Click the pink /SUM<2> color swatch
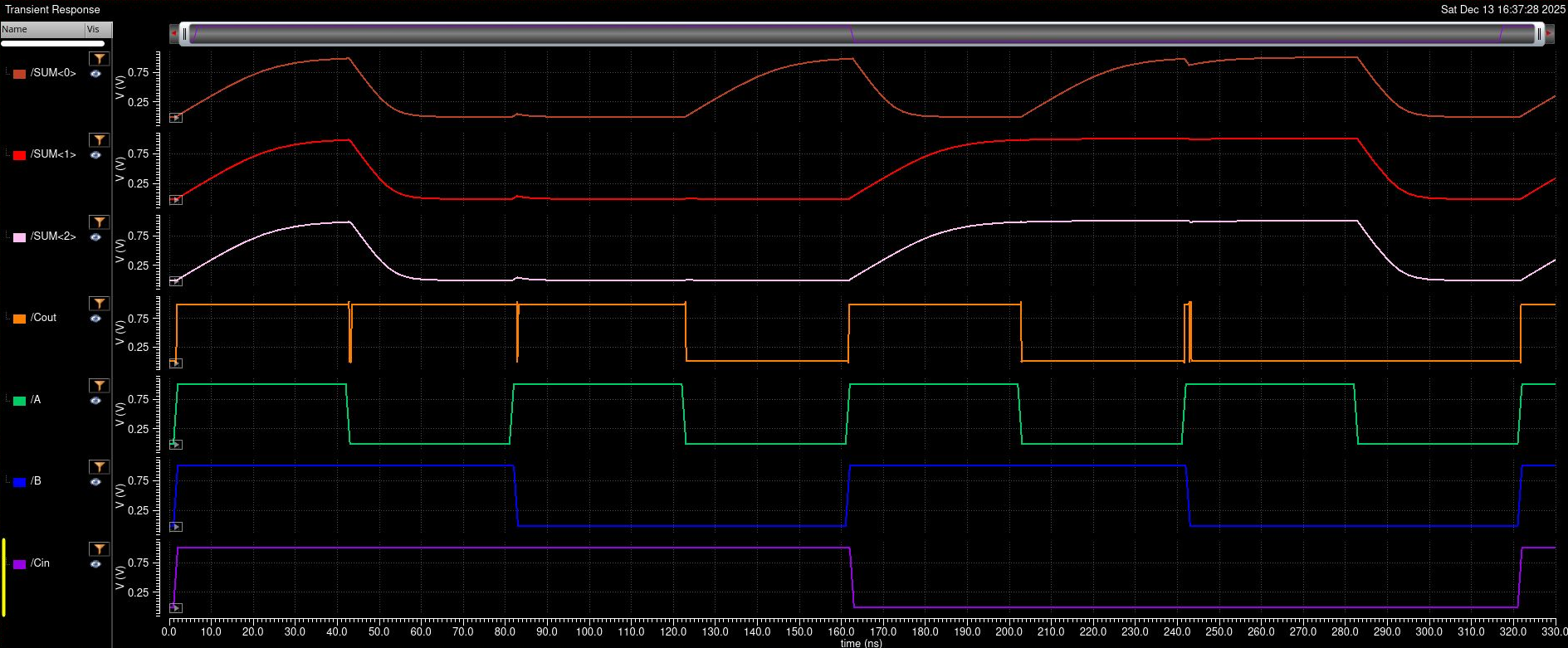Screen dimensions: 1568x648 click(x=19, y=237)
